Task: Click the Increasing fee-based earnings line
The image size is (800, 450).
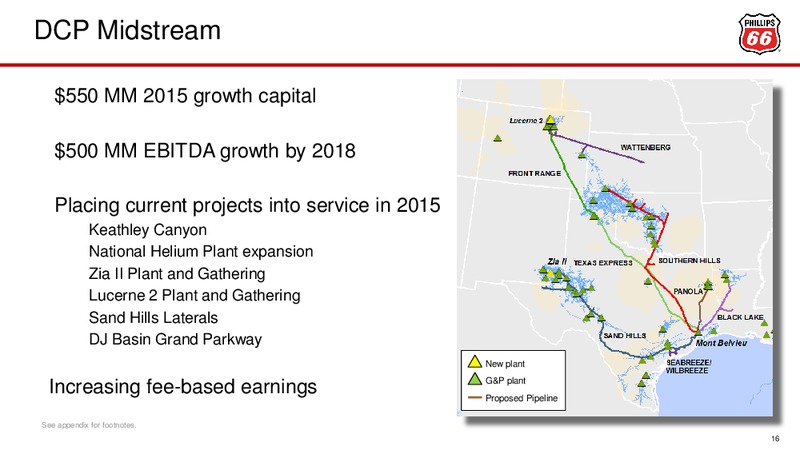Action: coord(183,387)
